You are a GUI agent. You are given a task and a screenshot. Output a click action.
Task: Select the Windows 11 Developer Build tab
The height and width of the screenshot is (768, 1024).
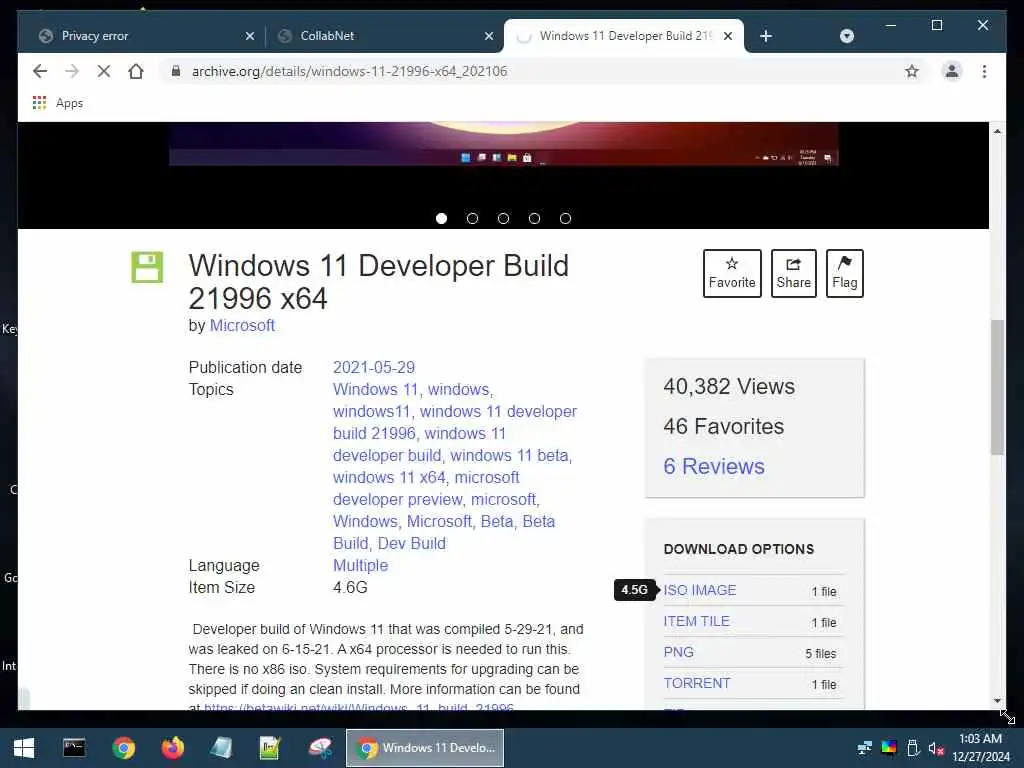point(624,36)
